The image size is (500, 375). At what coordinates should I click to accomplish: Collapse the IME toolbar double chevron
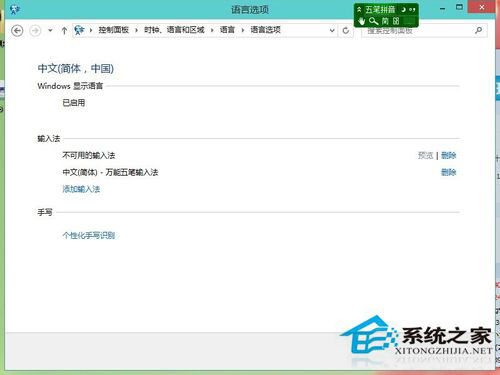(359, 9)
